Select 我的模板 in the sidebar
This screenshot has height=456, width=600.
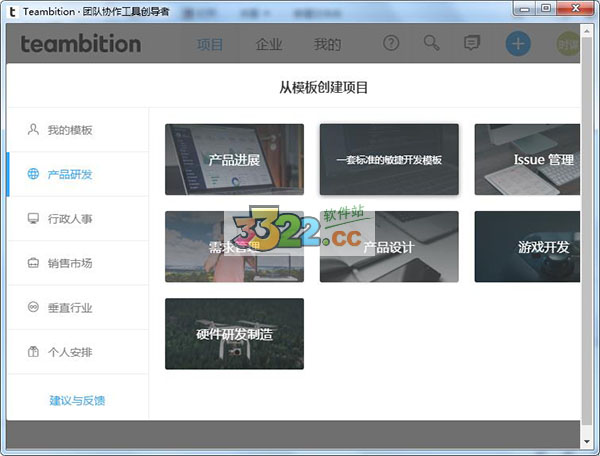70,130
